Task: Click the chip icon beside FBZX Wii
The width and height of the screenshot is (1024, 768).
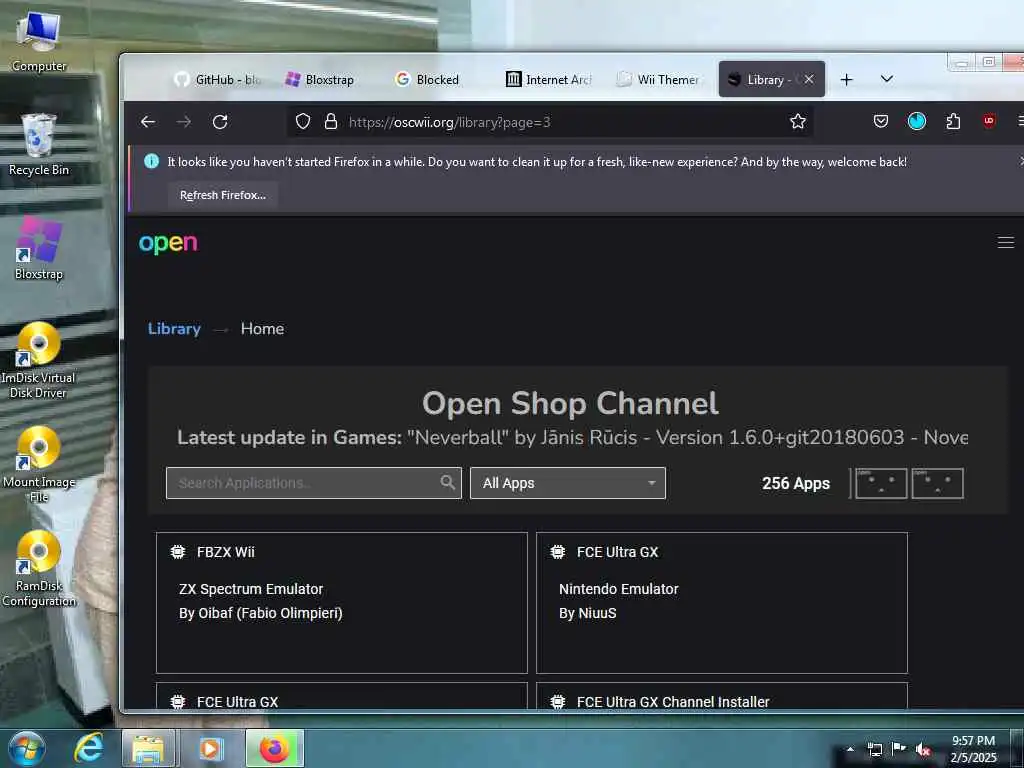Action: tap(178, 552)
